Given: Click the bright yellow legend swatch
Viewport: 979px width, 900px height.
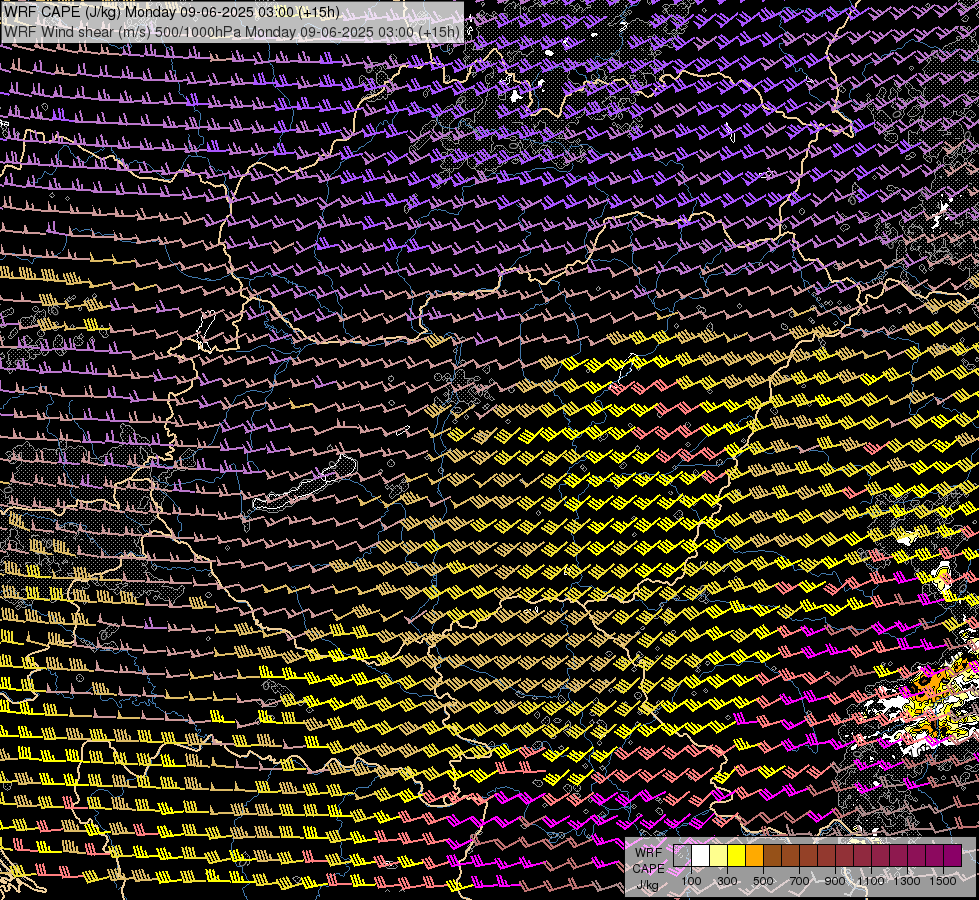Looking at the screenshot, I should click(x=737, y=856).
